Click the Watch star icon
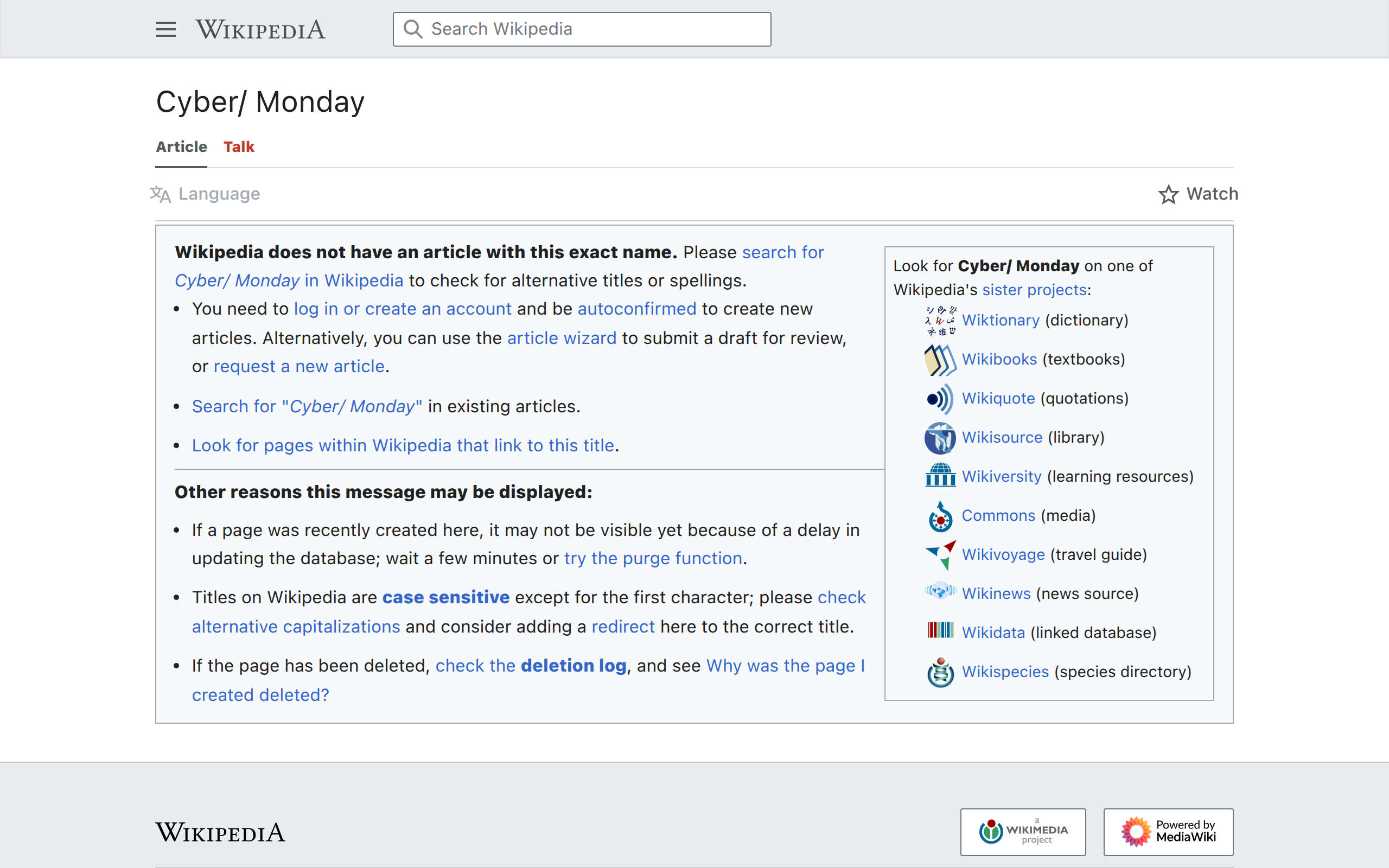Viewport: 1389px width, 868px height. click(x=1168, y=194)
